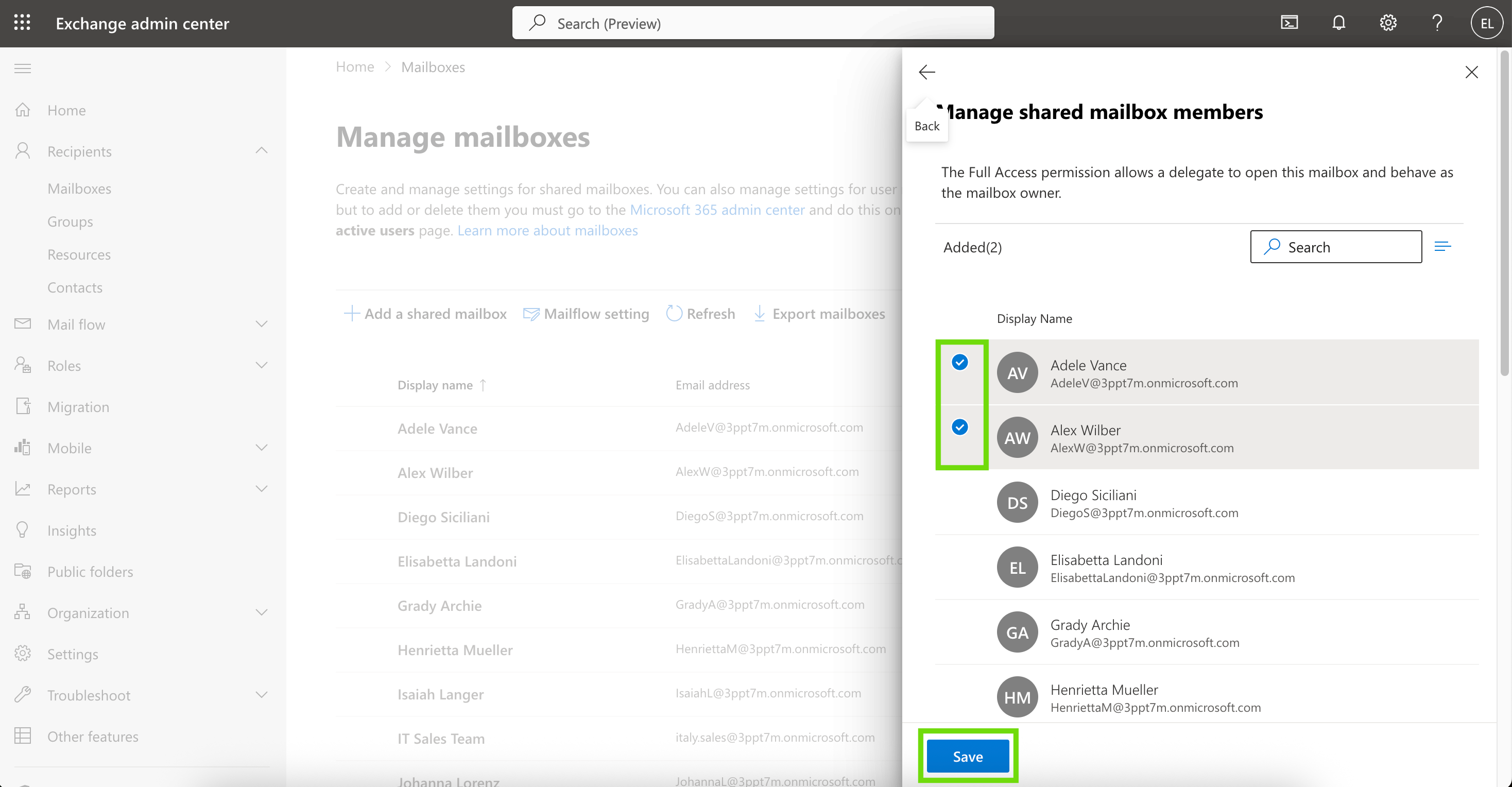Open the notifications bell icon
Screen dimensions: 1512x787
(1339, 23)
